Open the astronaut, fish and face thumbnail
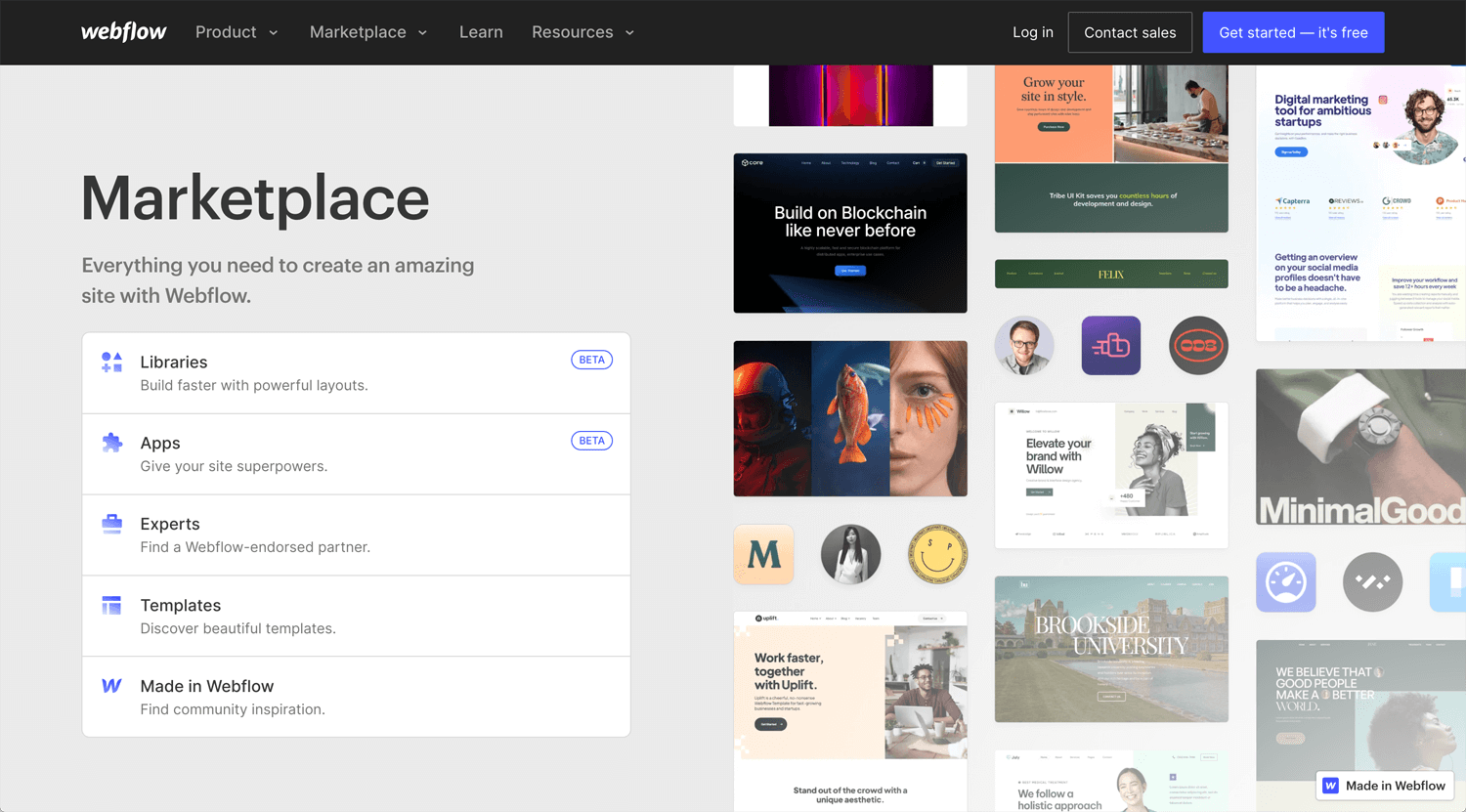 (x=850, y=418)
